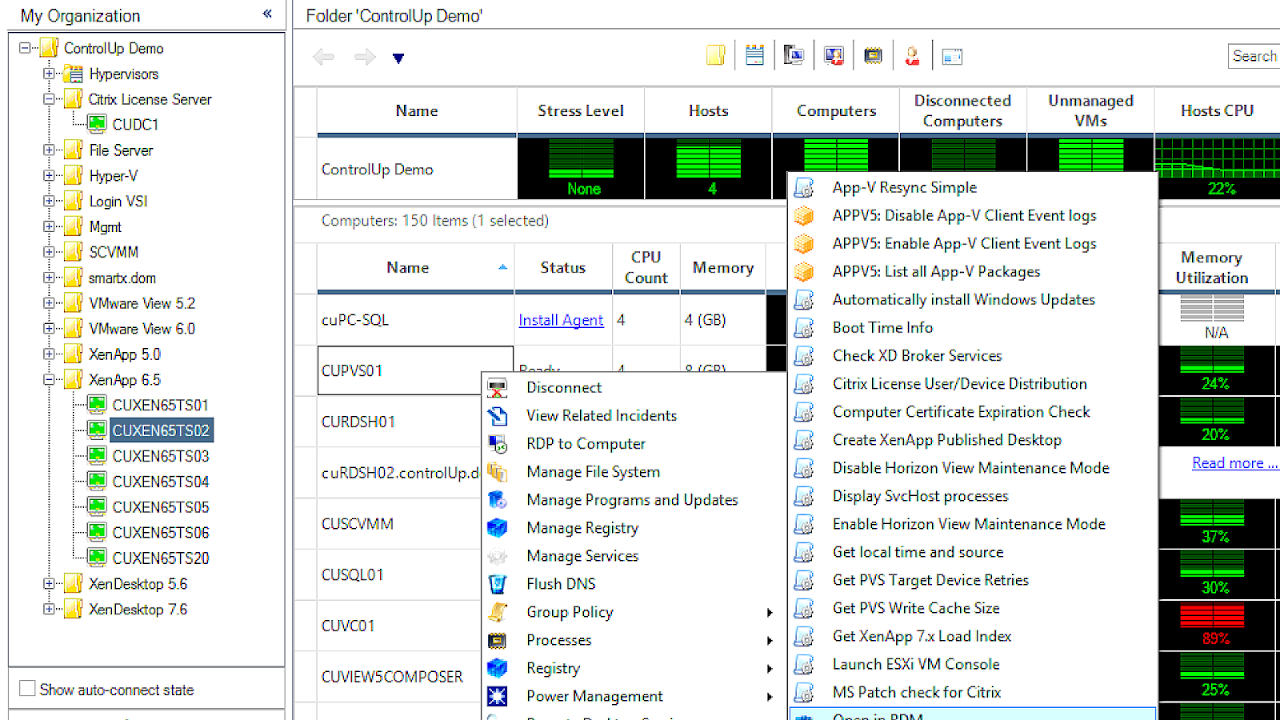Run MS Patch check for Citrix
1280x720 pixels.
click(x=917, y=692)
